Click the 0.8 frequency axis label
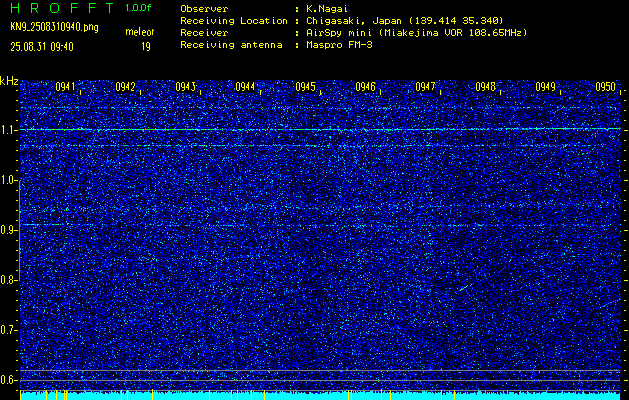 coord(8,280)
